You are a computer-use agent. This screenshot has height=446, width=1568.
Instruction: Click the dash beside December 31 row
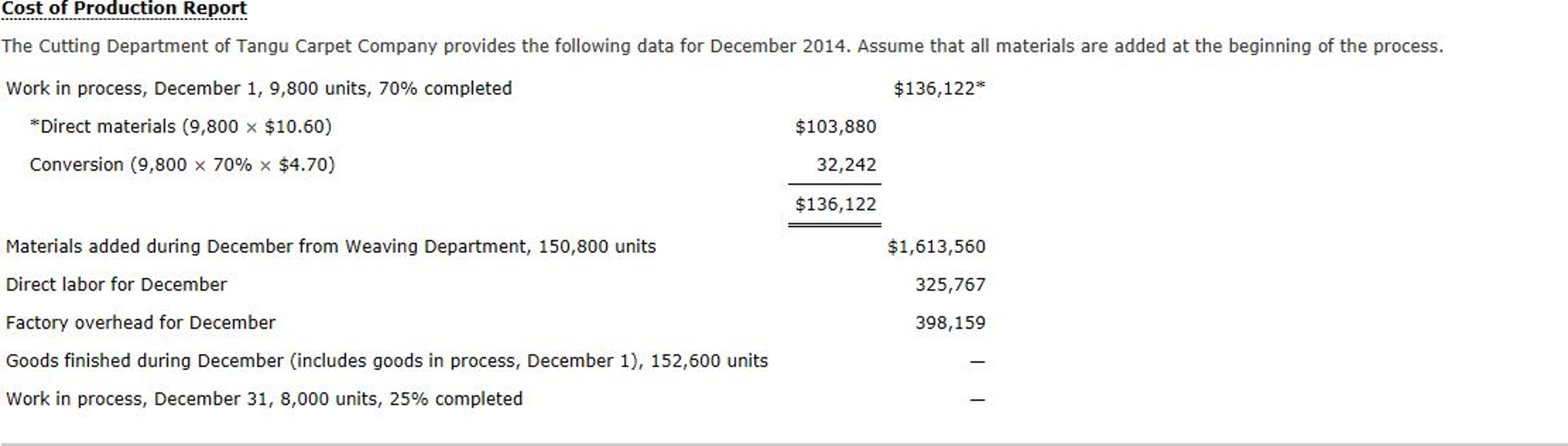coord(977,400)
